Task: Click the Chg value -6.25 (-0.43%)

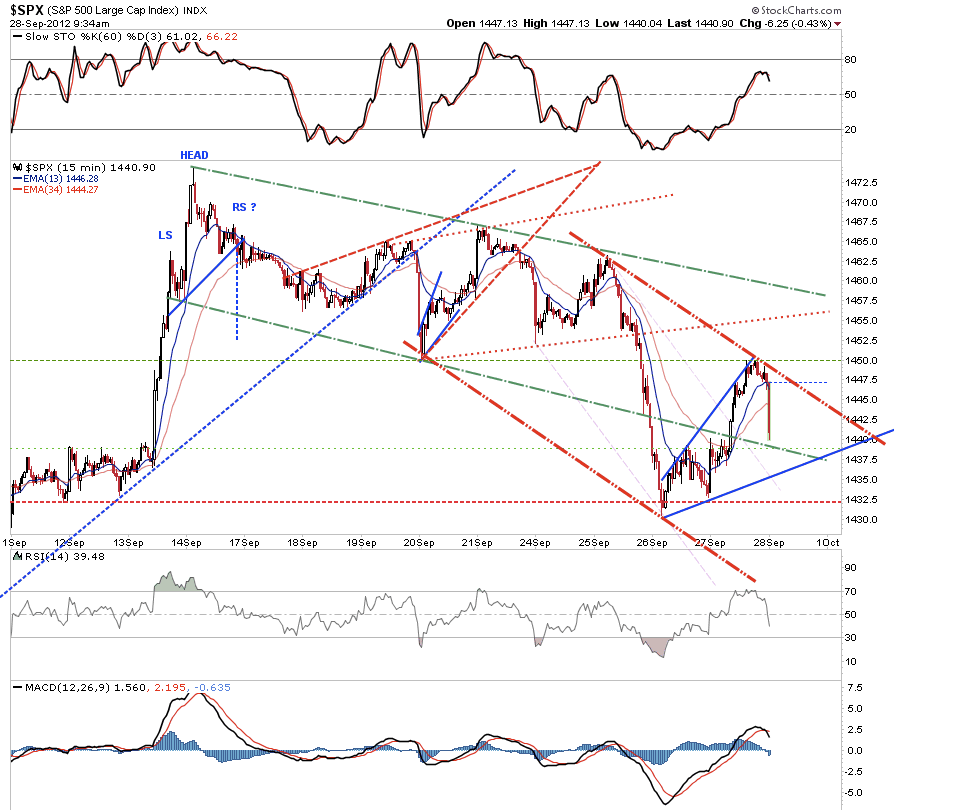Action: tap(796, 23)
